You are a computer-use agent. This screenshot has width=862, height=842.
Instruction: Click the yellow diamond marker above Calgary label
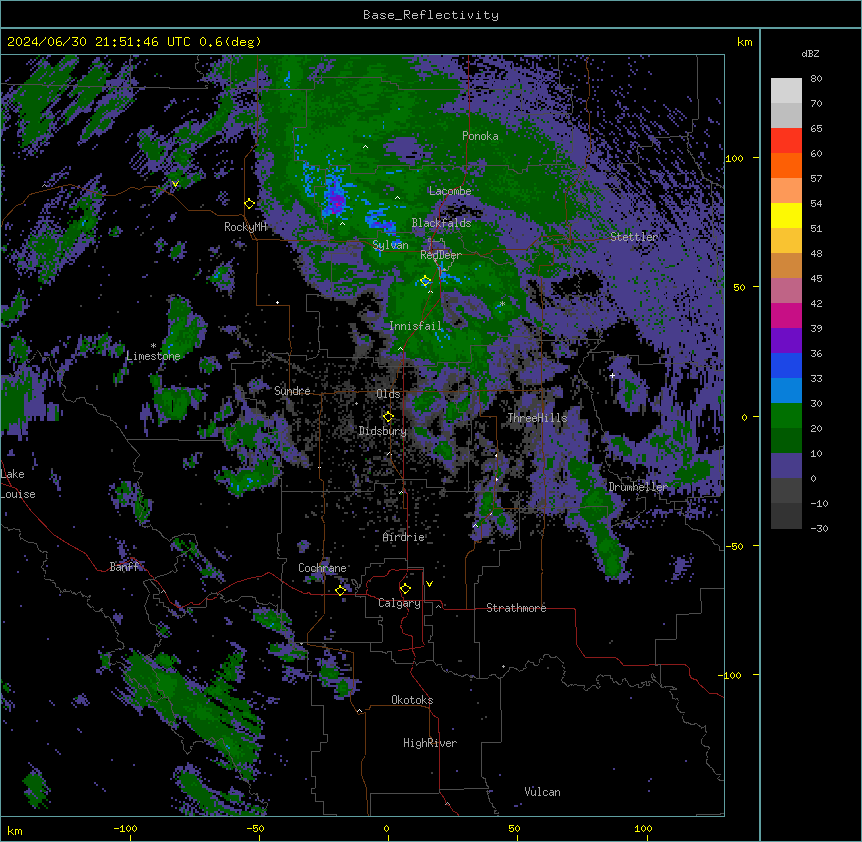pyautogui.click(x=405, y=589)
